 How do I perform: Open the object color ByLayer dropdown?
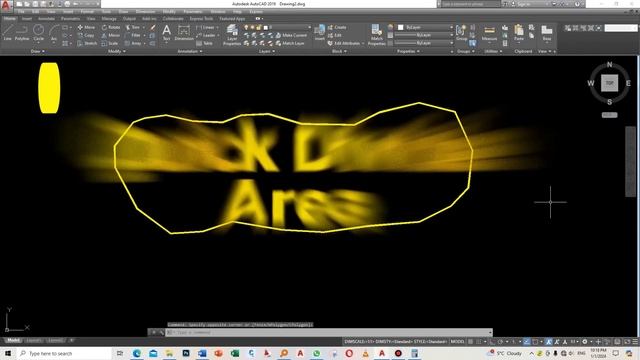(x=425, y=27)
